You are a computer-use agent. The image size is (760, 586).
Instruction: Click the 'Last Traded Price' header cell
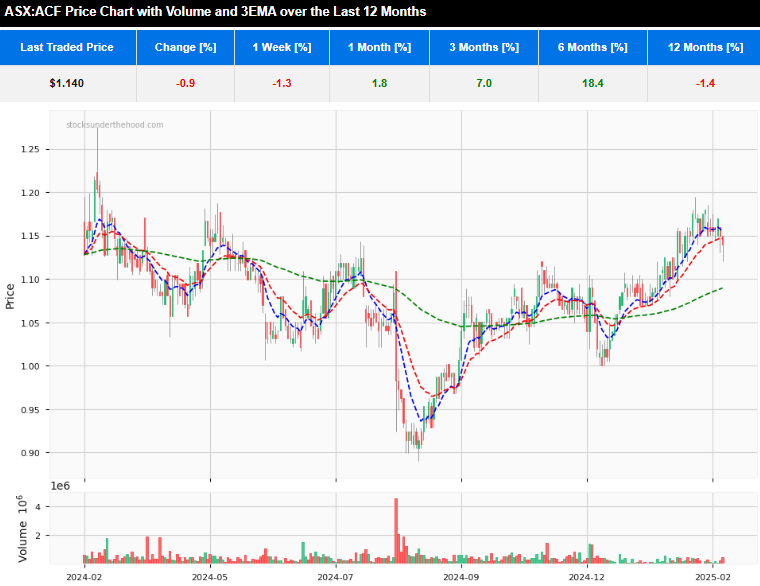tap(68, 47)
